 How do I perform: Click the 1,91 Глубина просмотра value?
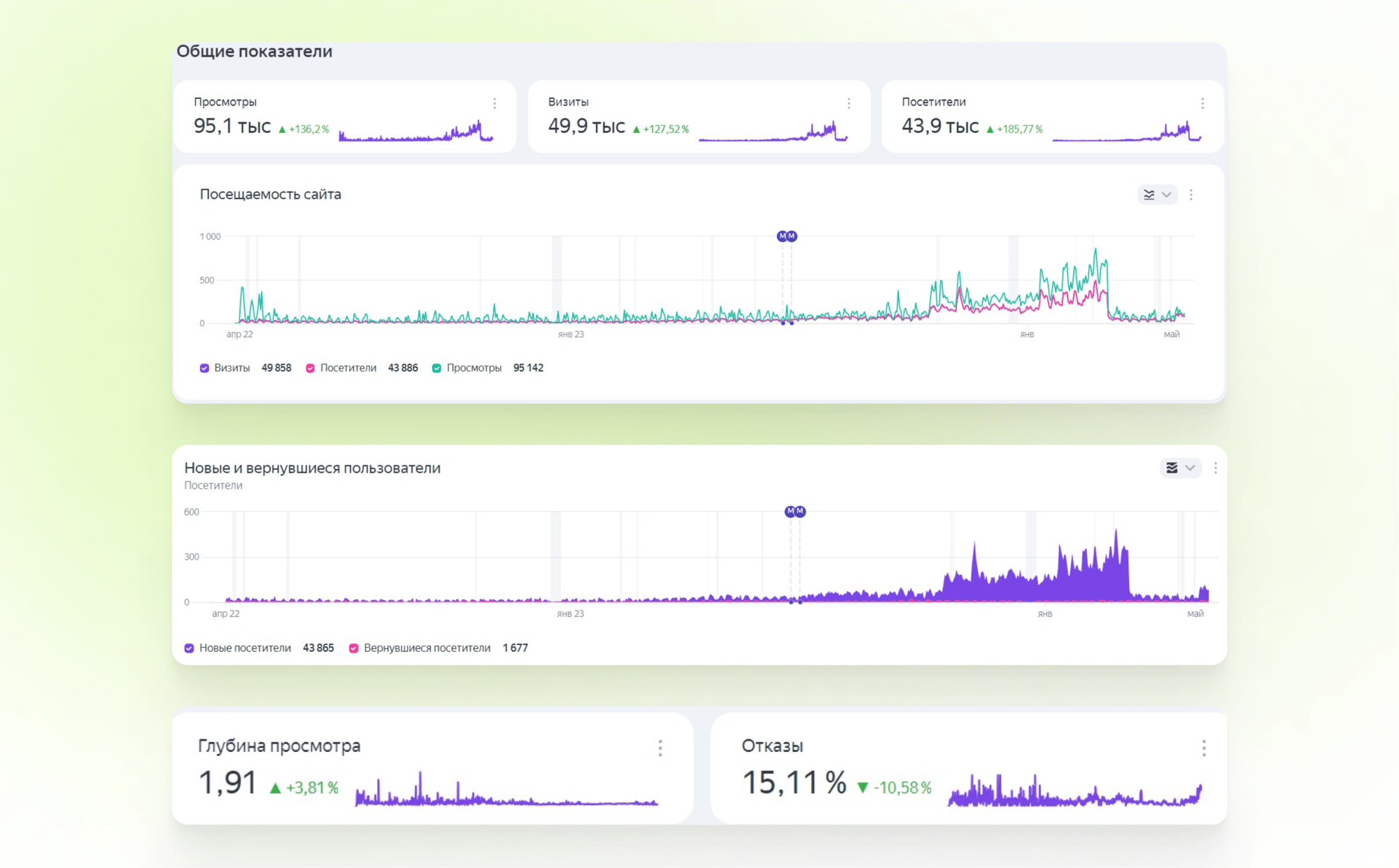point(228,783)
